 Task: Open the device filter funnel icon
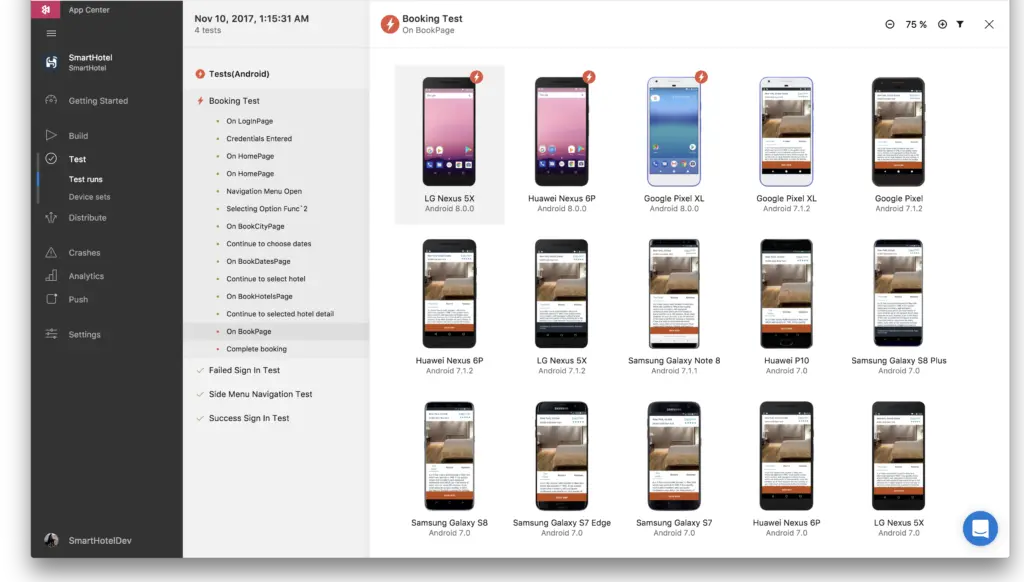click(x=960, y=24)
